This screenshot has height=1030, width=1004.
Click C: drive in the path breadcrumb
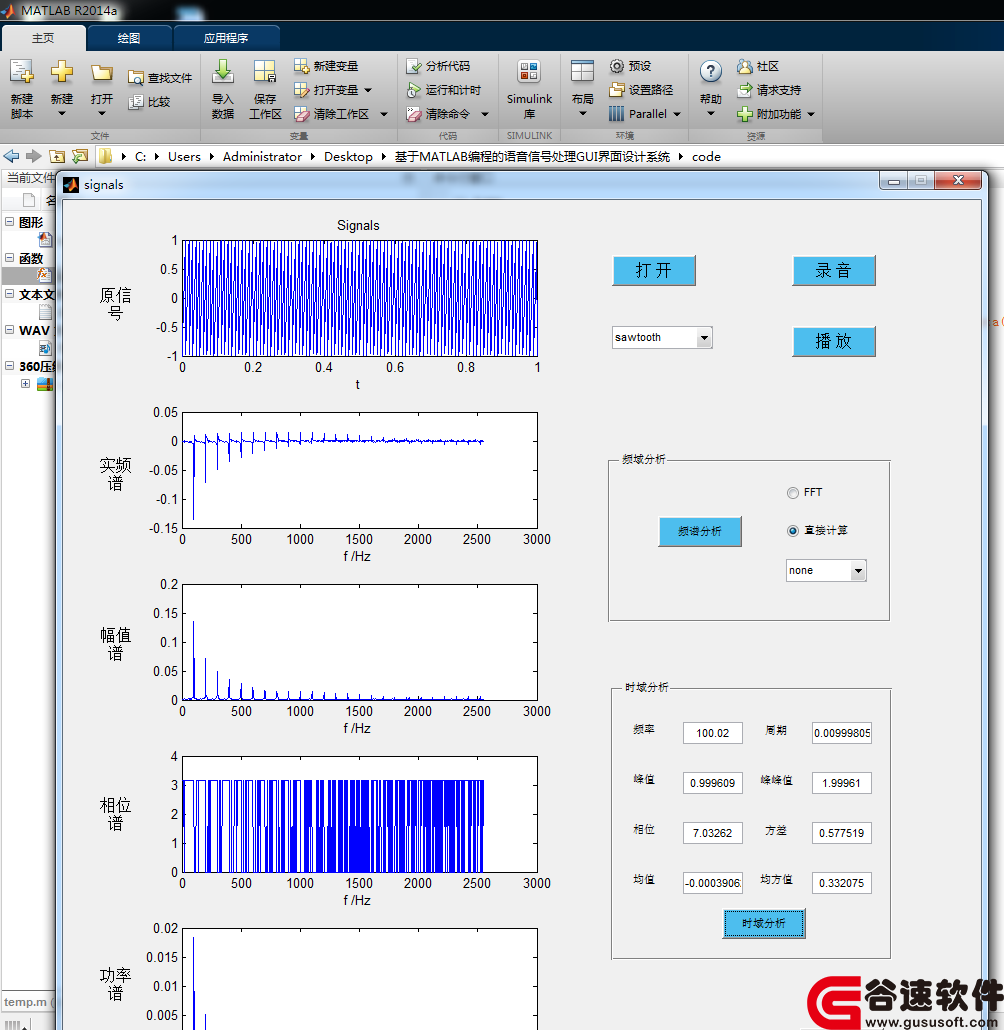[140, 156]
